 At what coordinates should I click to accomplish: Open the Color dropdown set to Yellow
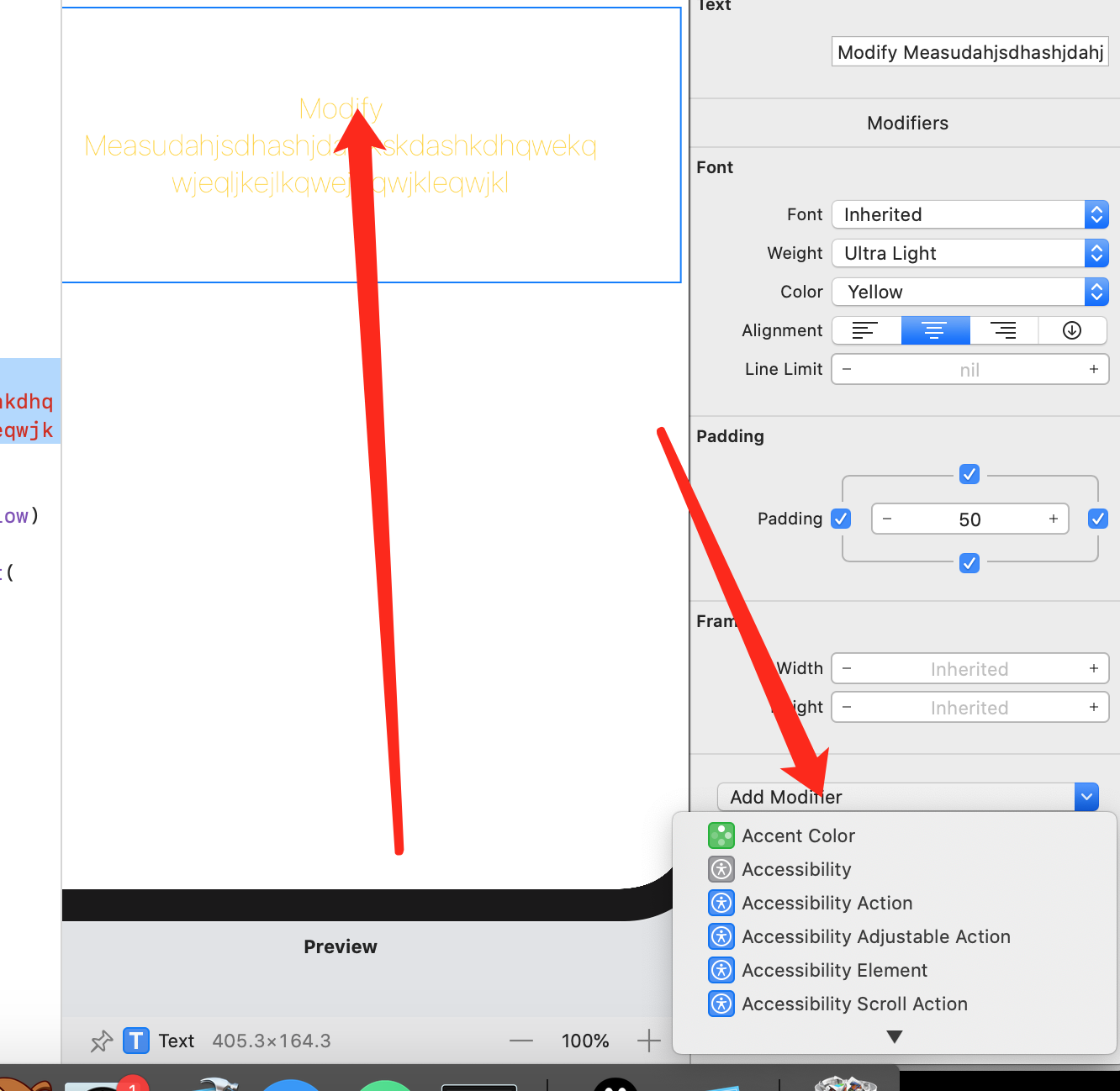click(969, 292)
